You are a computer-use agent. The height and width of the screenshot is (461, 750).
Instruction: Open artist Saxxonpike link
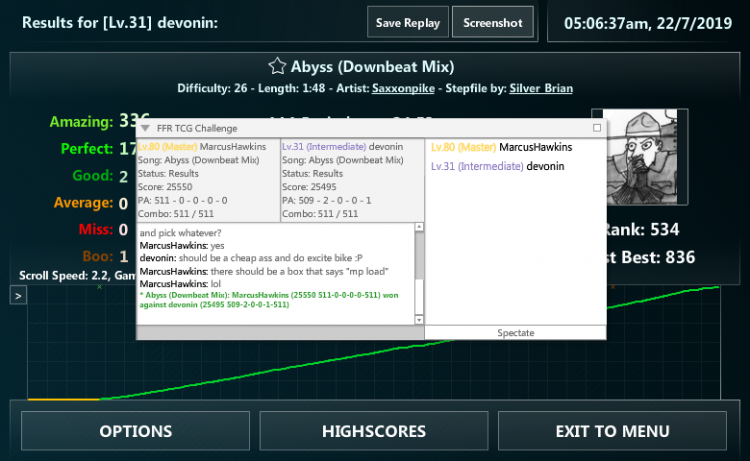(402, 88)
